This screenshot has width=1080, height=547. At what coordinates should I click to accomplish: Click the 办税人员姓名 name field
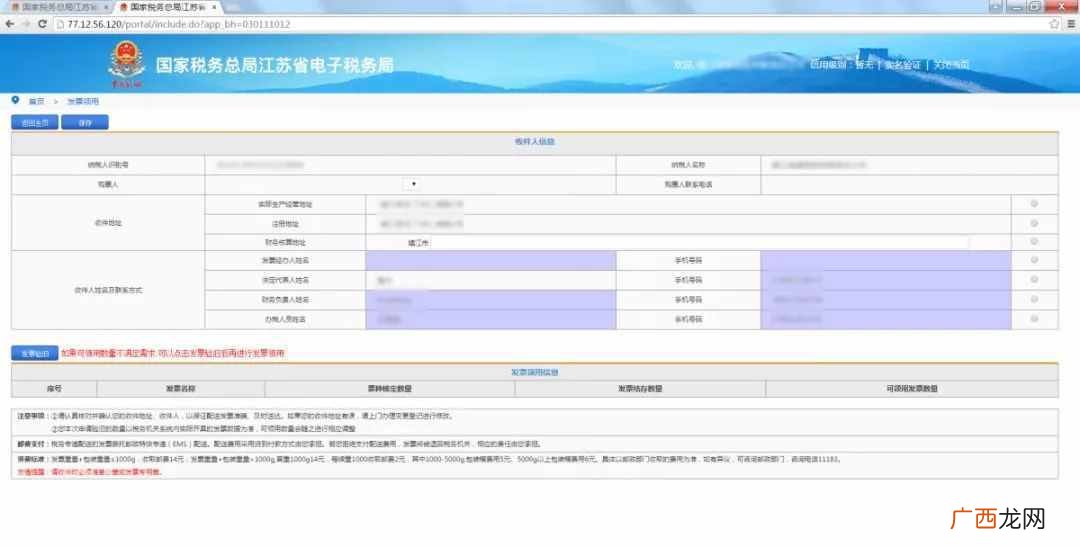490,319
